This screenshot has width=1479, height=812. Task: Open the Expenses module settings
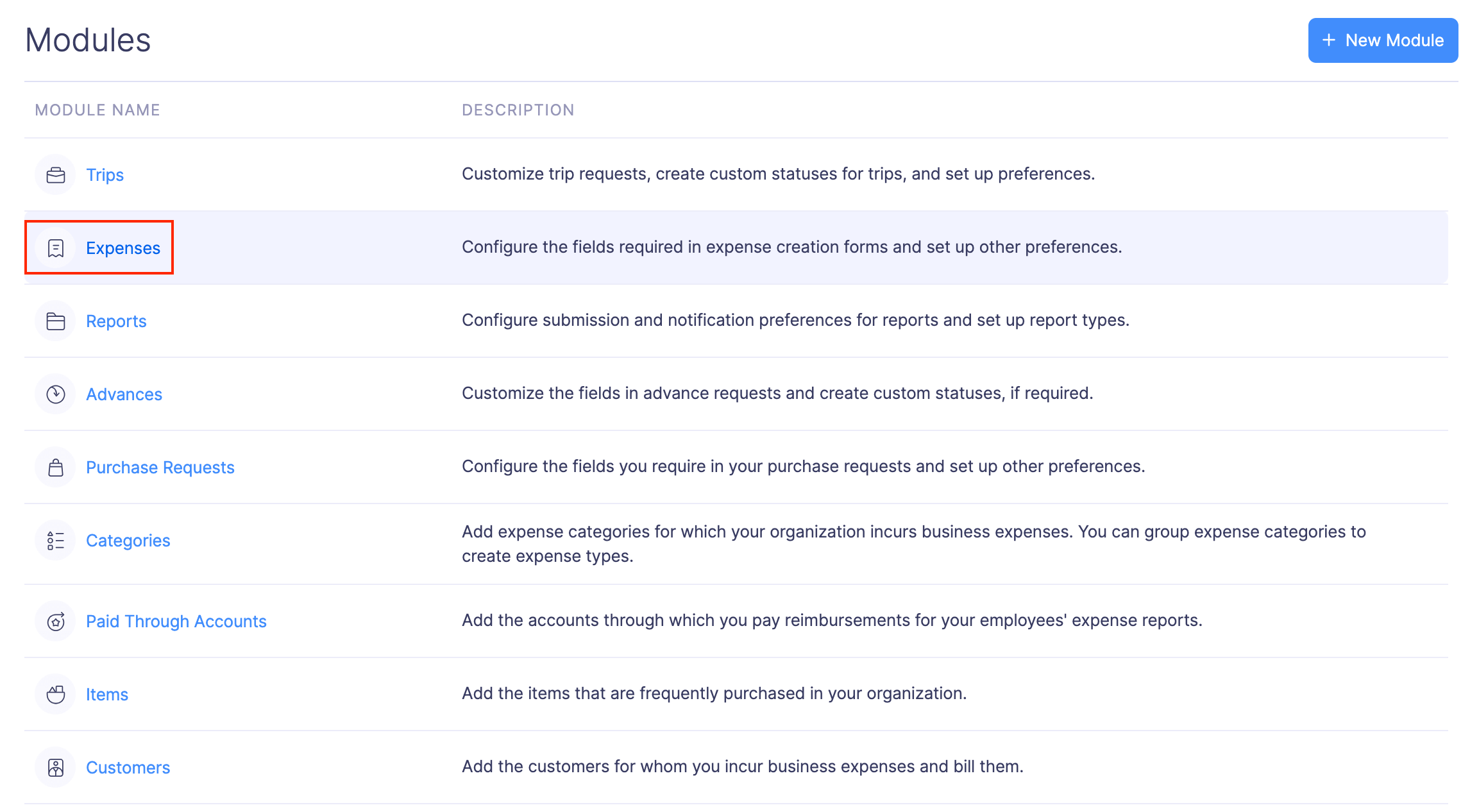[x=124, y=248]
